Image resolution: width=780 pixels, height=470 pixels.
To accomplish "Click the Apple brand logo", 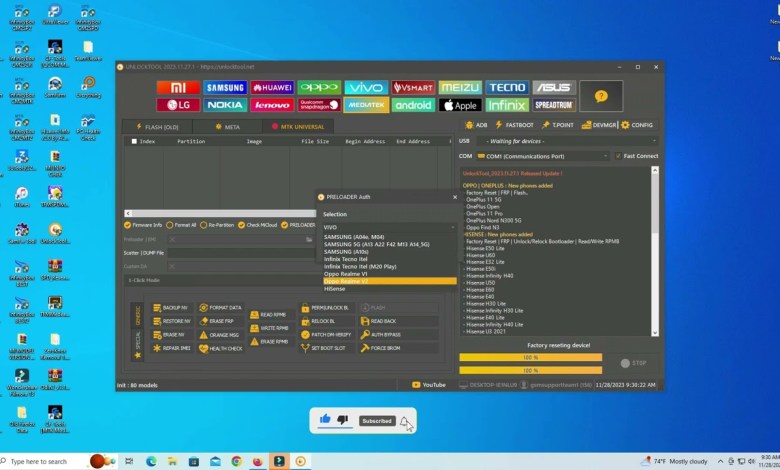I will 460,105.
